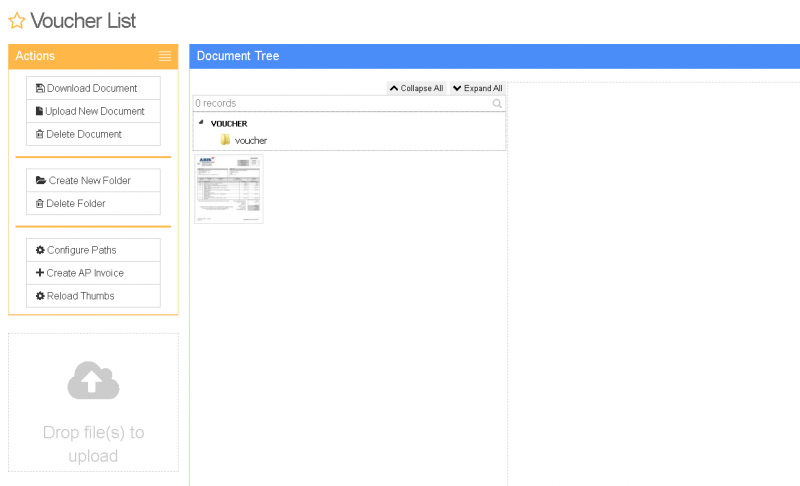Open Configure Paths settings
The image size is (800, 486).
[93, 250]
